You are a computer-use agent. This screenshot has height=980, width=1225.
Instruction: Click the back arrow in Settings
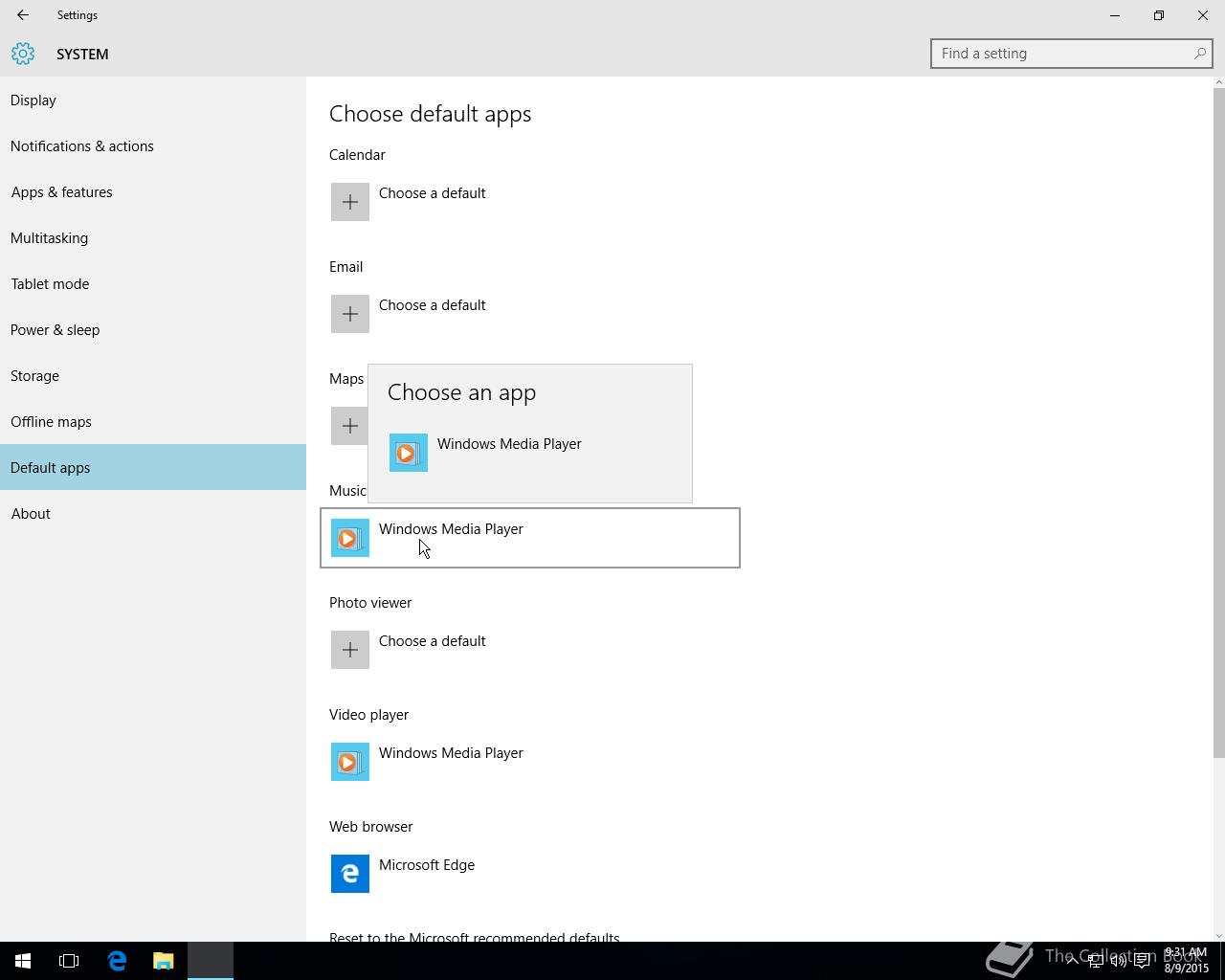[x=23, y=15]
